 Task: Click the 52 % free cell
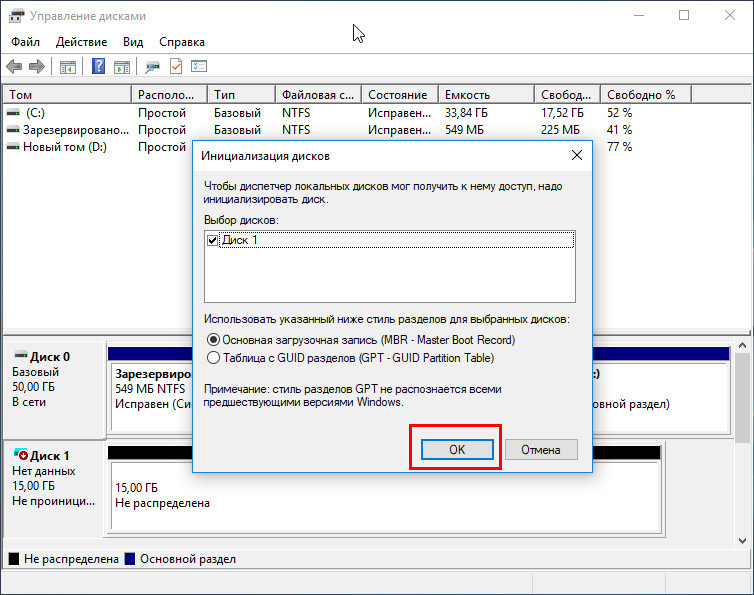[x=619, y=113]
